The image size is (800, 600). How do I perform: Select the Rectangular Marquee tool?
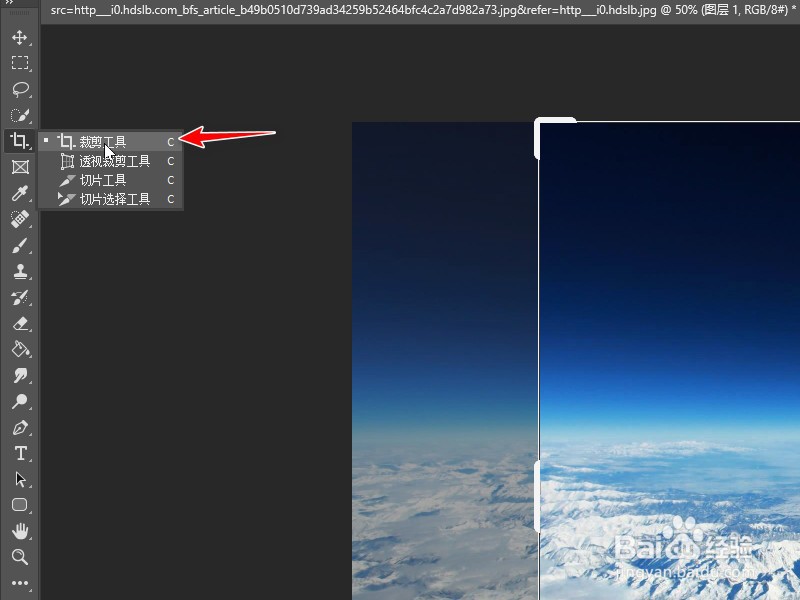point(20,63)
